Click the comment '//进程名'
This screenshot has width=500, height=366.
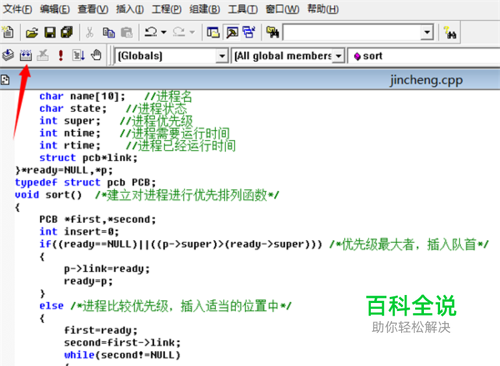pos(168,96)
